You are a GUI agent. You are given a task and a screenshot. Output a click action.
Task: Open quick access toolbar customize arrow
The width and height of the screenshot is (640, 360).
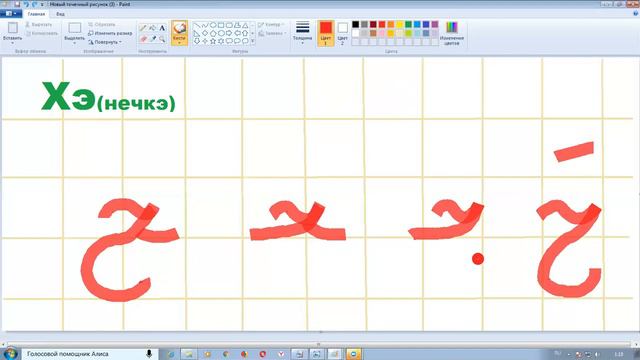(x=42, y=4)
